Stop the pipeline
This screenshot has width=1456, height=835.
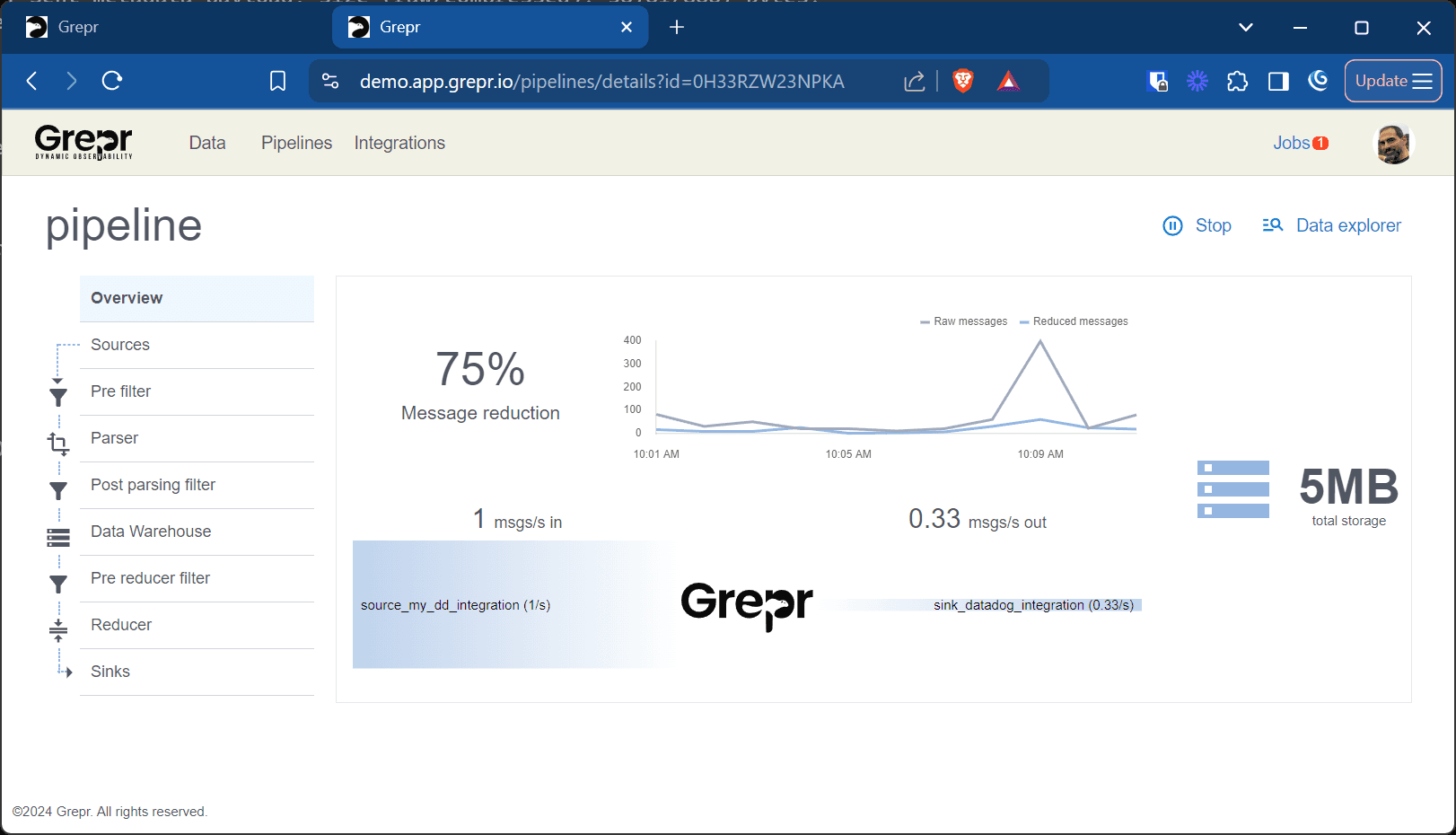(1197, 225)
